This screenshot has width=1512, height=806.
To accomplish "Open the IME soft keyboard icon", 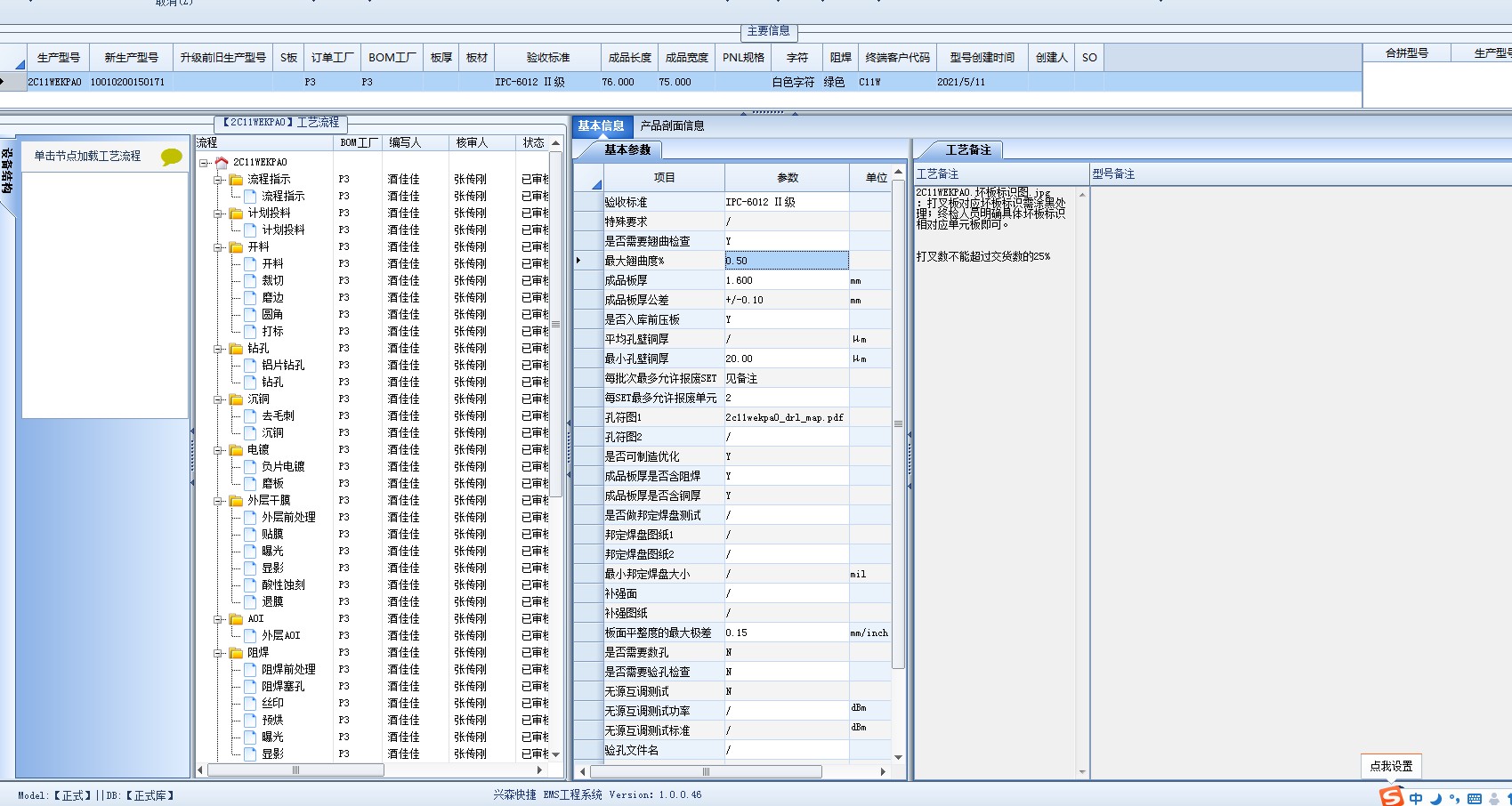I will (x=1474, y=799).
